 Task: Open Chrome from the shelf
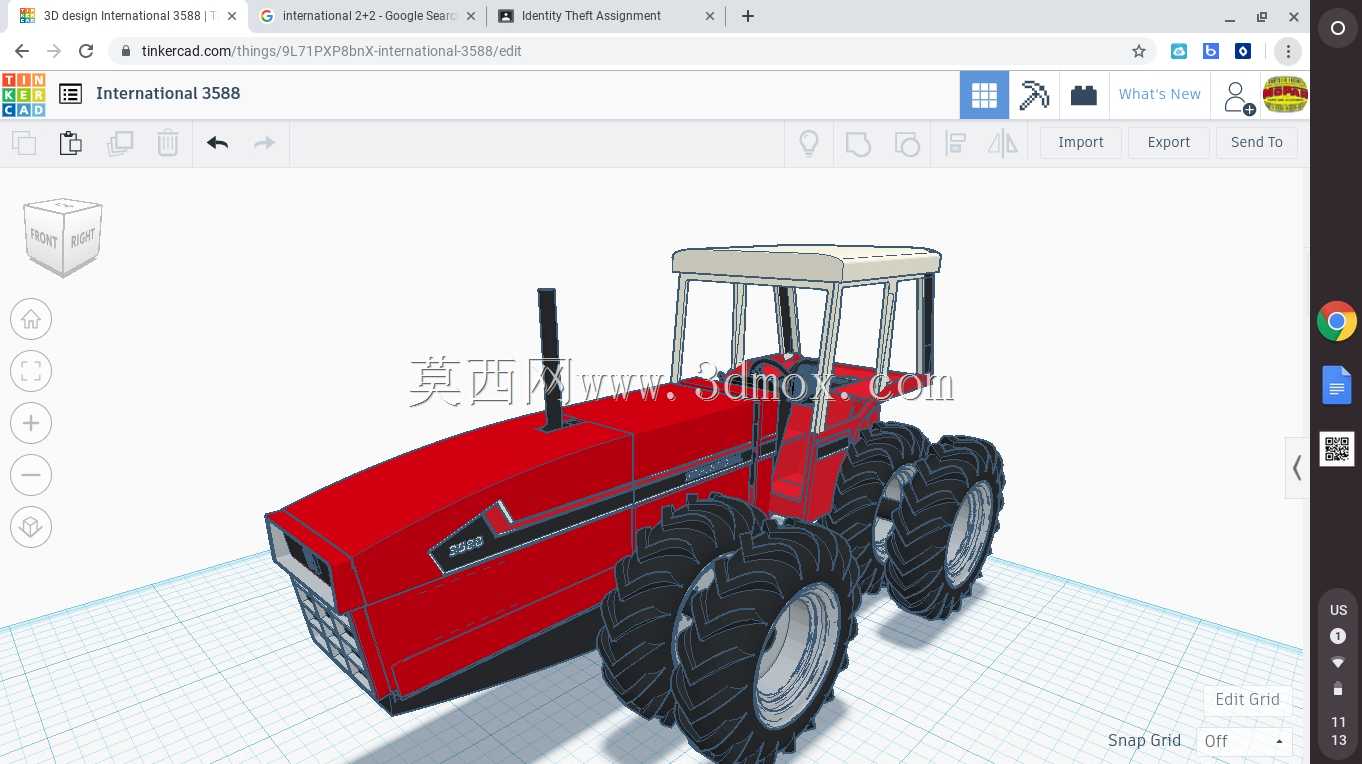pos(1337,322)
